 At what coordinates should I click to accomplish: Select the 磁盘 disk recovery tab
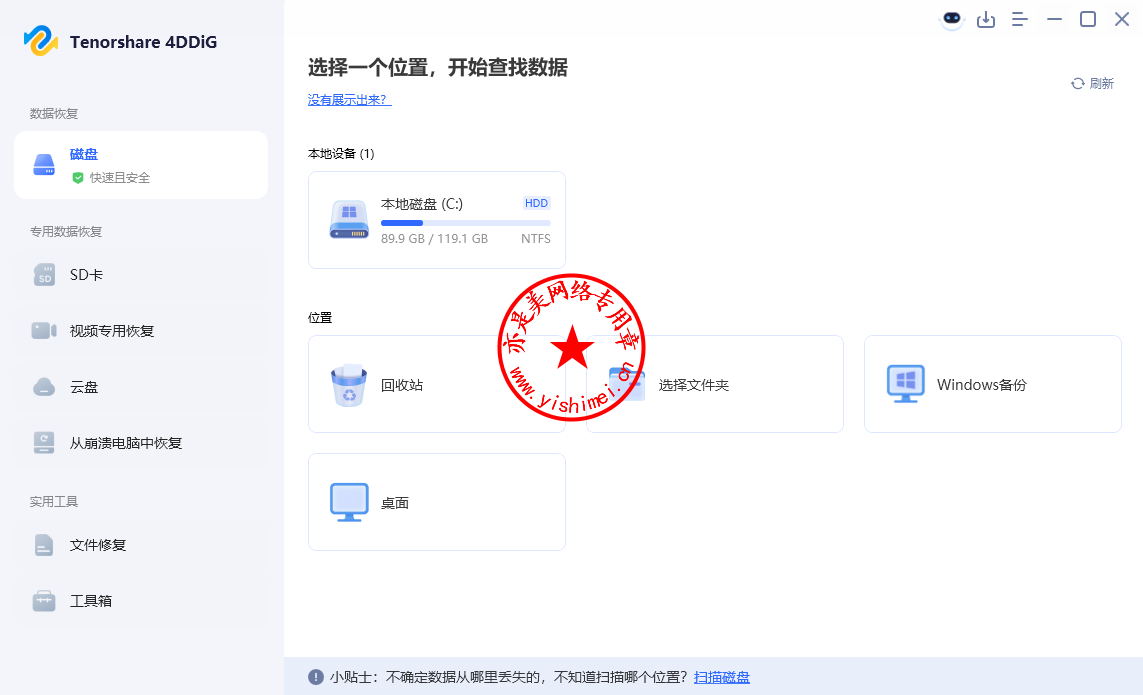tap(141, 165)
